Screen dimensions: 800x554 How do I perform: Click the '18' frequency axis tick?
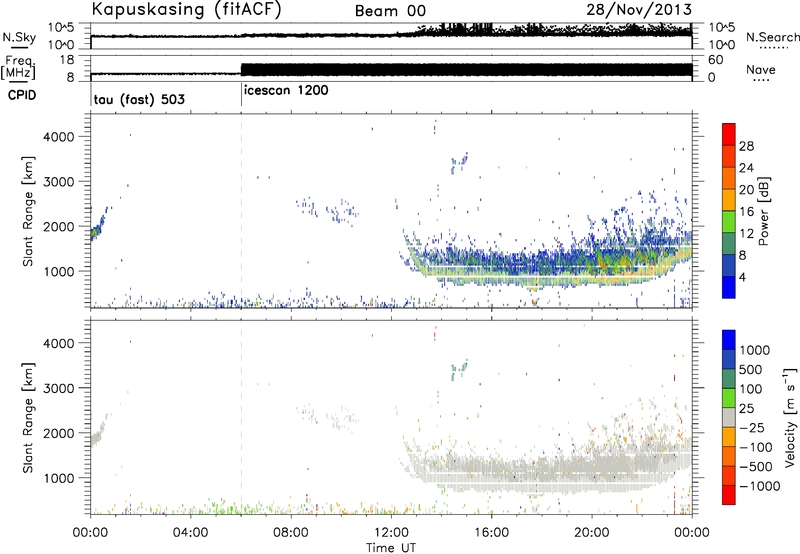coord(68,60)
